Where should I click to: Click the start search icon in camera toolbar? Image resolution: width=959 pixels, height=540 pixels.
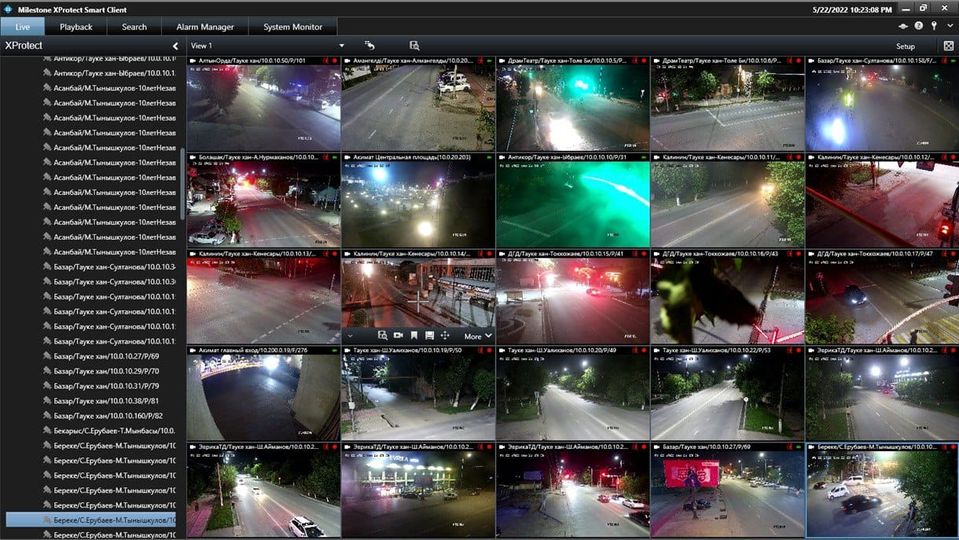(383, 336)
